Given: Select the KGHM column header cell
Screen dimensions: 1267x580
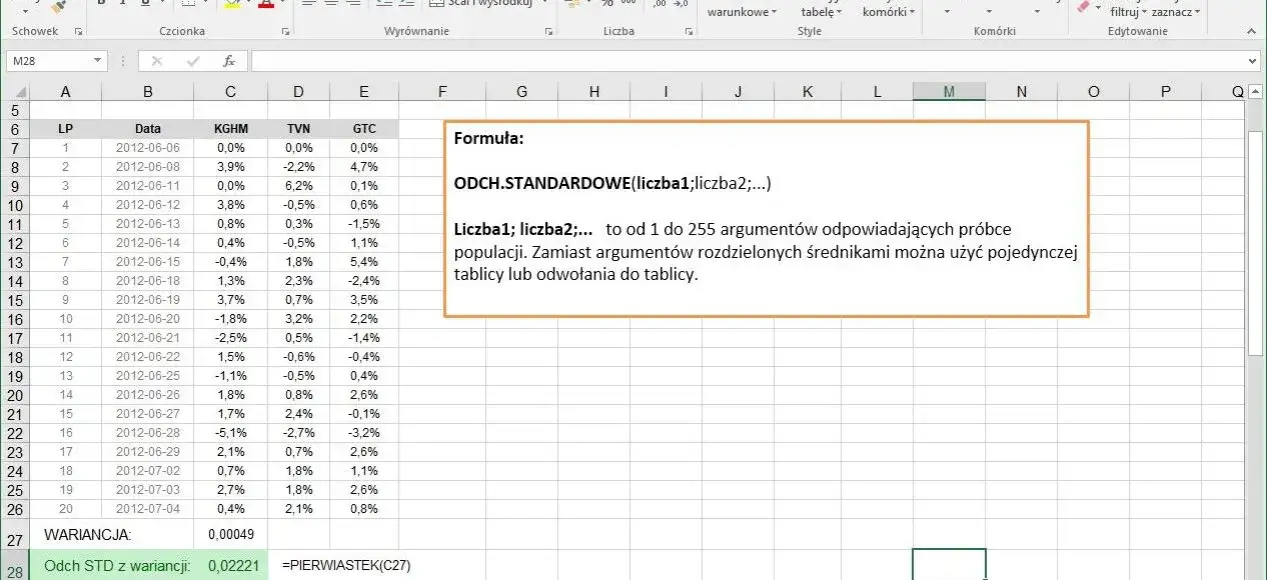Looking at the screenshot, I should tap(230, 129).
